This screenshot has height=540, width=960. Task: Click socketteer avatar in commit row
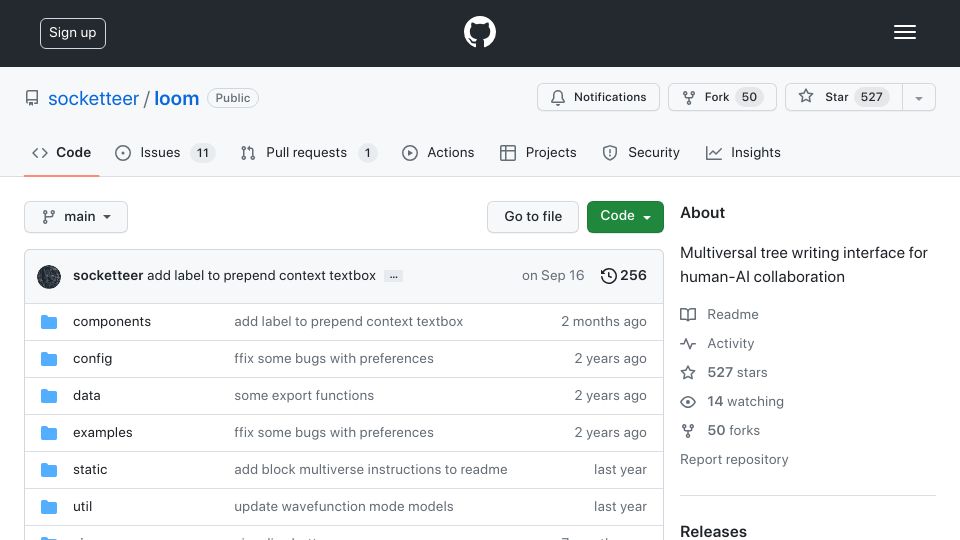point(49,277)
